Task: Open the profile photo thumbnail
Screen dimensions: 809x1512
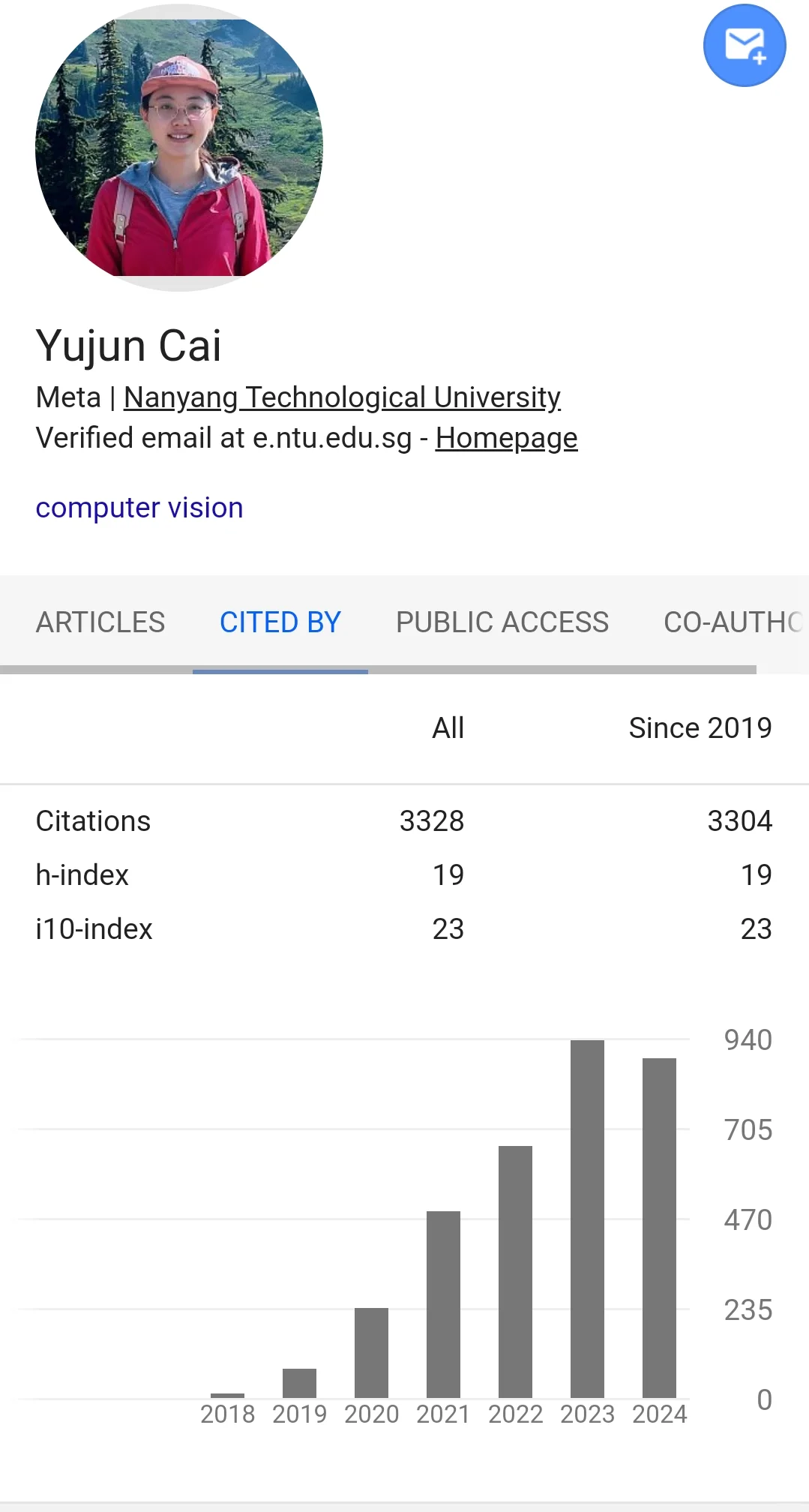Action: [x=179, y=148]
